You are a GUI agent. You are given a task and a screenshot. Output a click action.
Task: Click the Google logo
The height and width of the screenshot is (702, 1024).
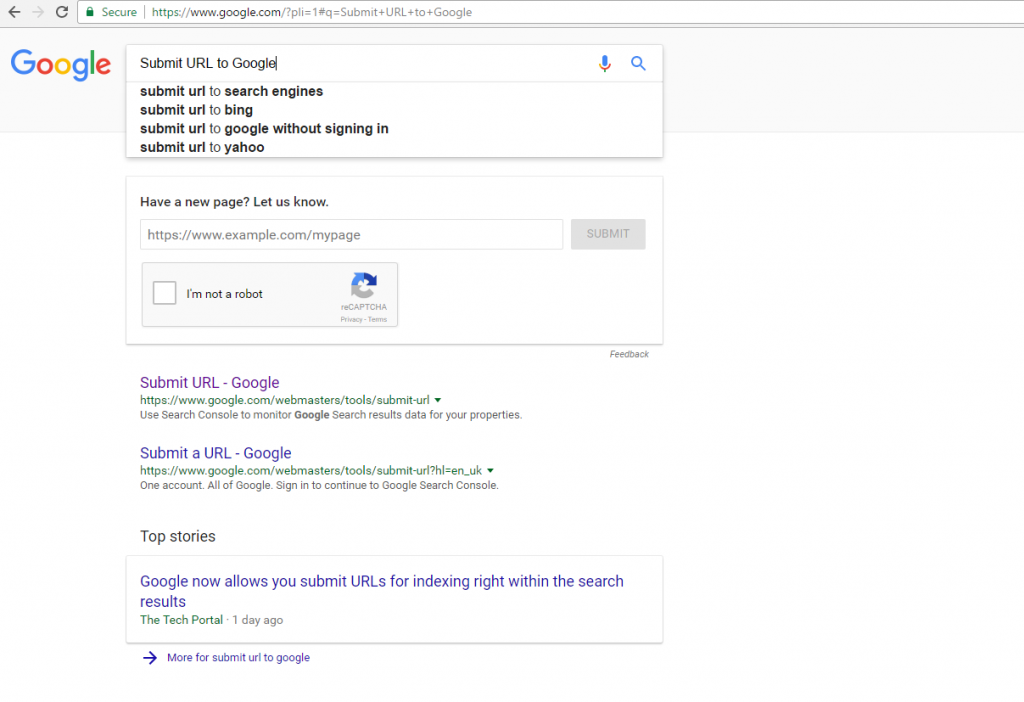(60, 65)
